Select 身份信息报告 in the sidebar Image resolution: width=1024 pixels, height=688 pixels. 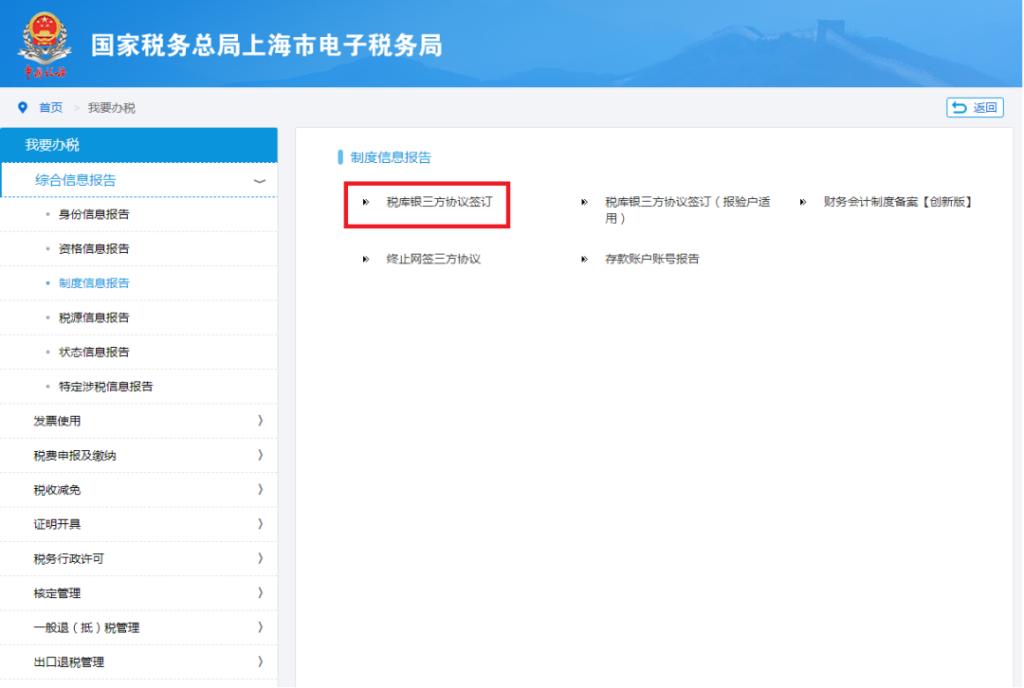(x=94, y=215)
